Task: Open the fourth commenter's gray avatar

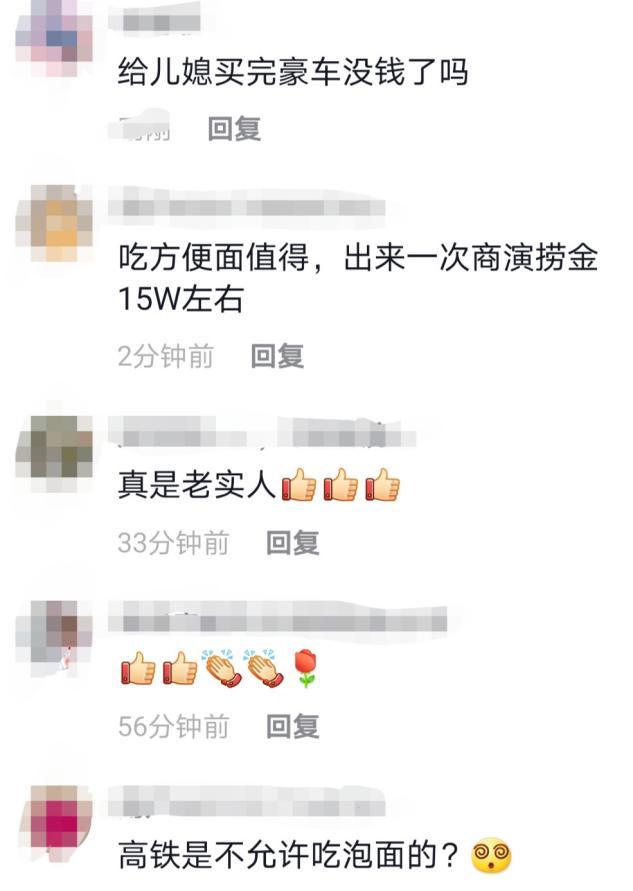Action: click(x=54, y=639)
